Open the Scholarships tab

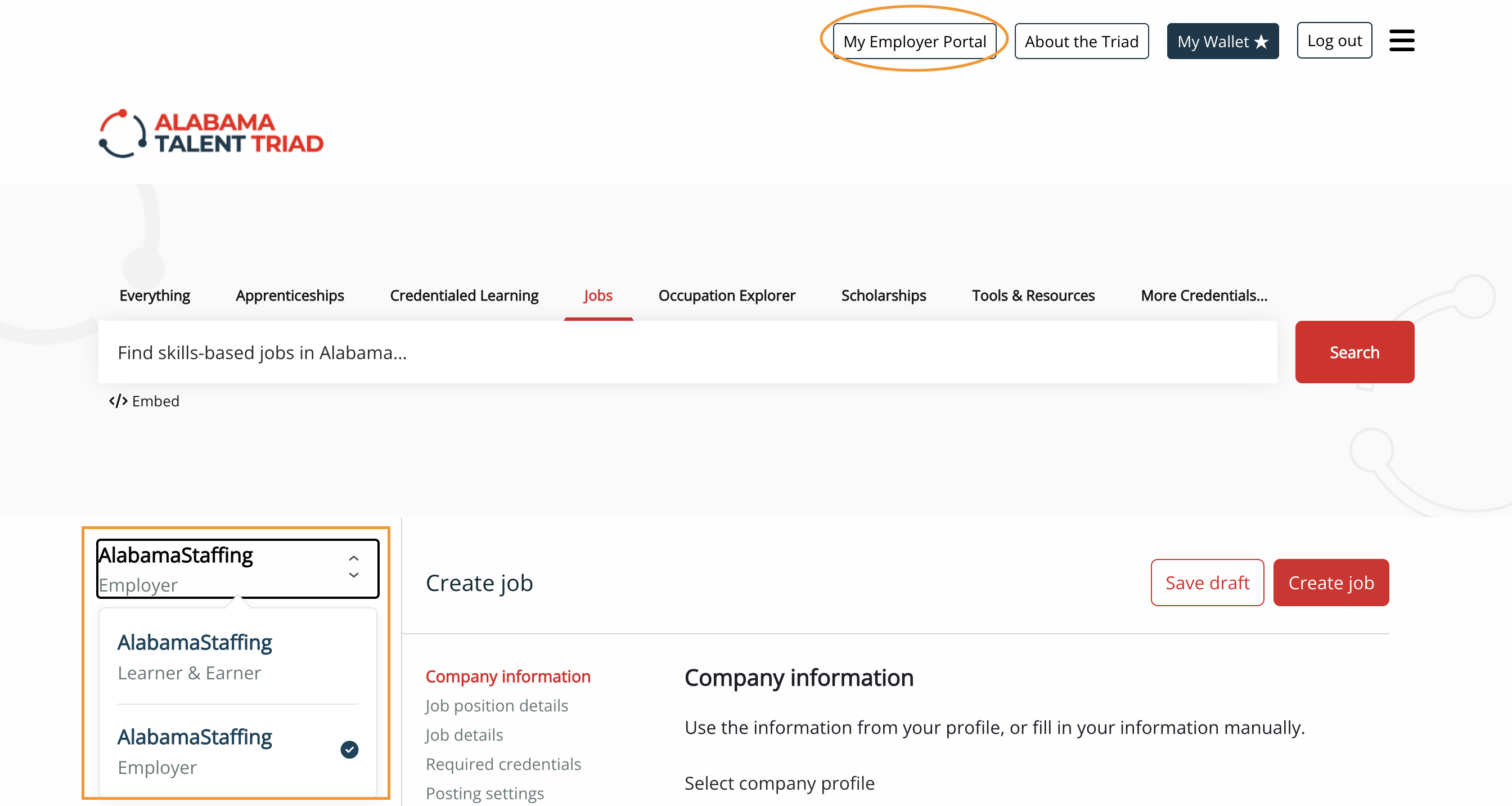[x=883, y=295]
